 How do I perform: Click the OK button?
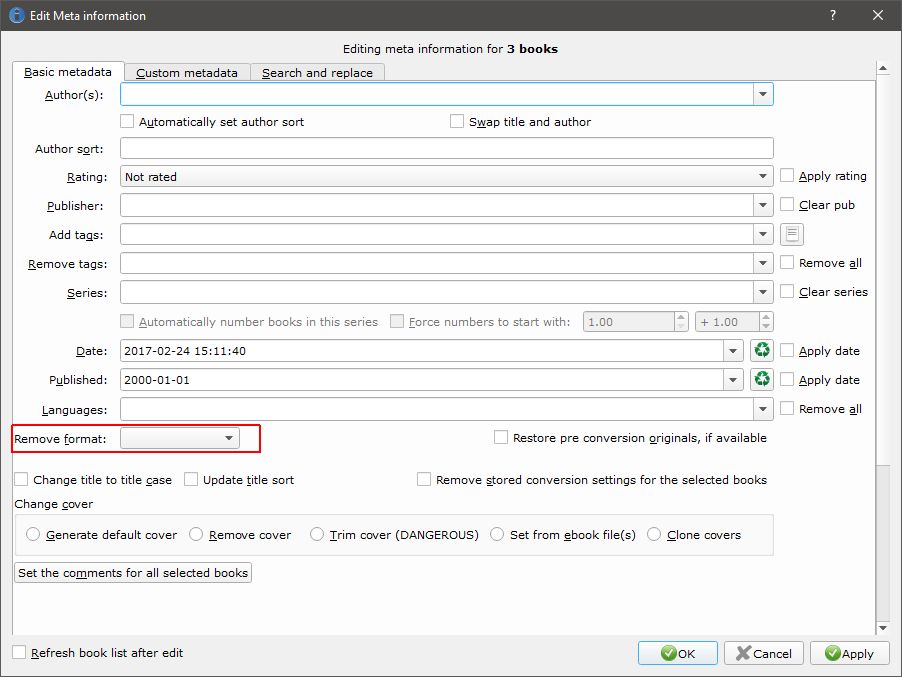[678, 653]
